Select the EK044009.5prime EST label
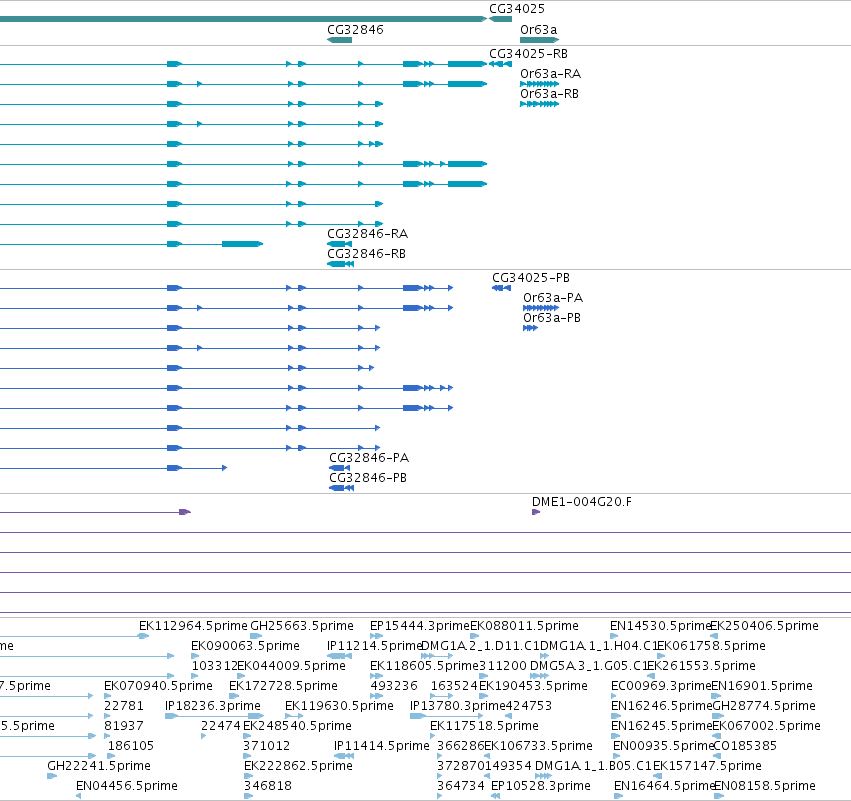This screenshot has height=801, width=851. tap(291, 666)
